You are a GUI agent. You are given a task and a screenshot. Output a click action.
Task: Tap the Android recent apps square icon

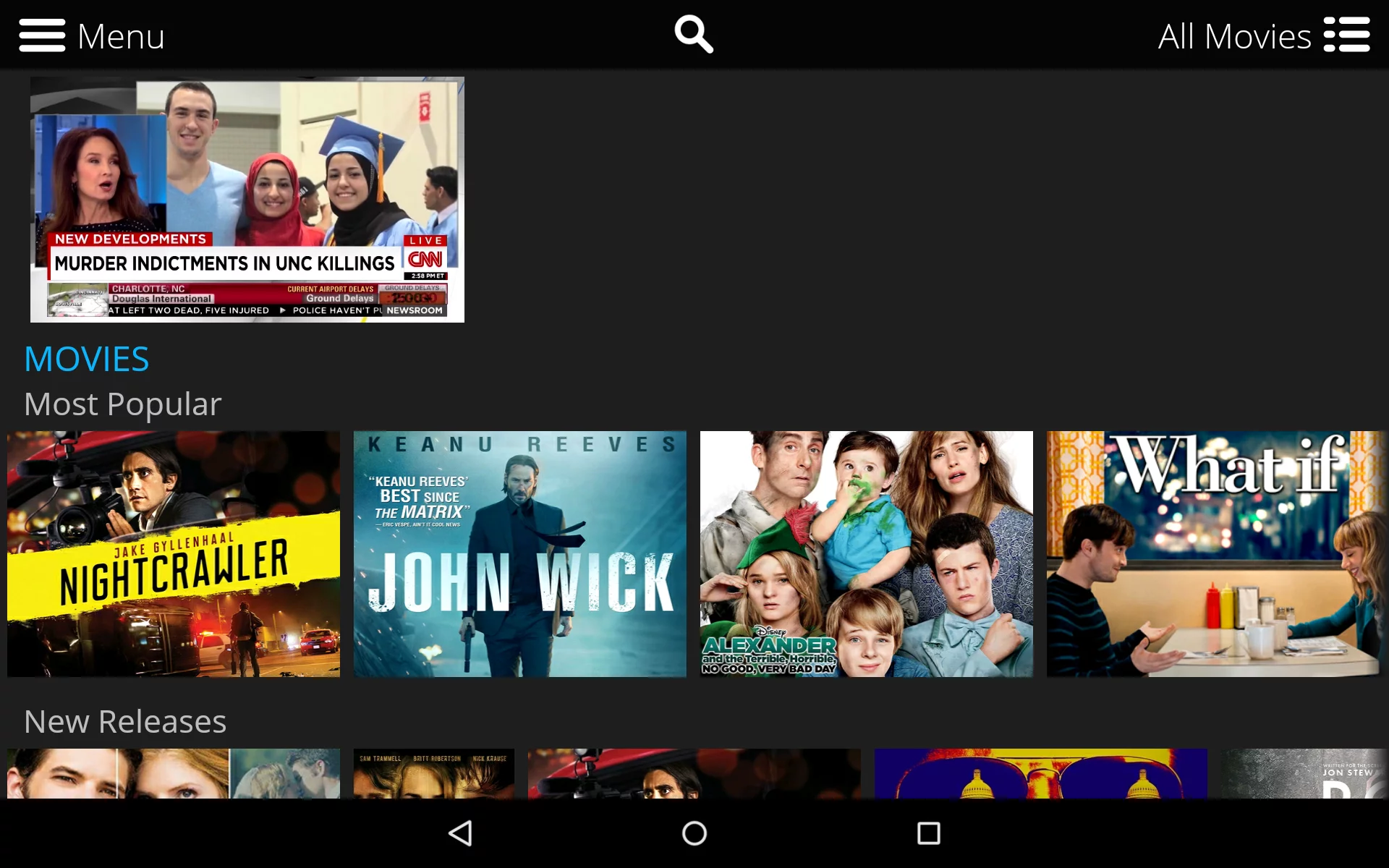click(x=928, y=833)
